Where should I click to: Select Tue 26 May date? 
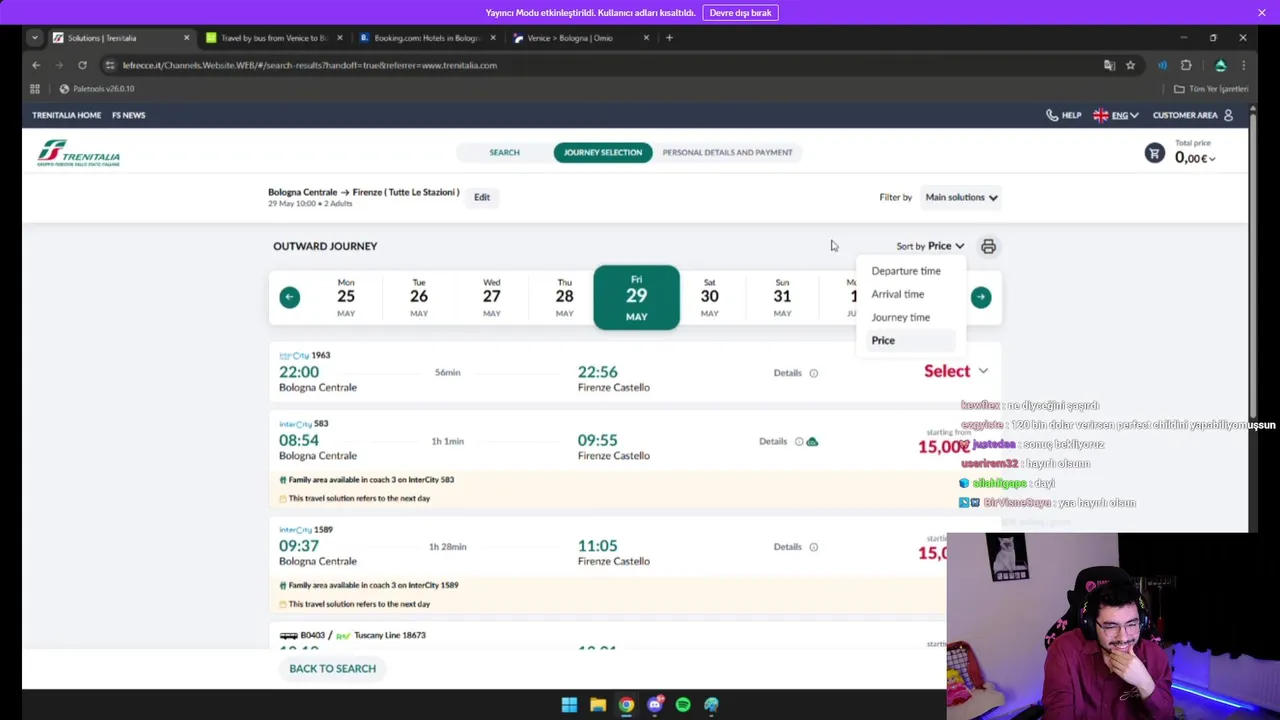419,297
